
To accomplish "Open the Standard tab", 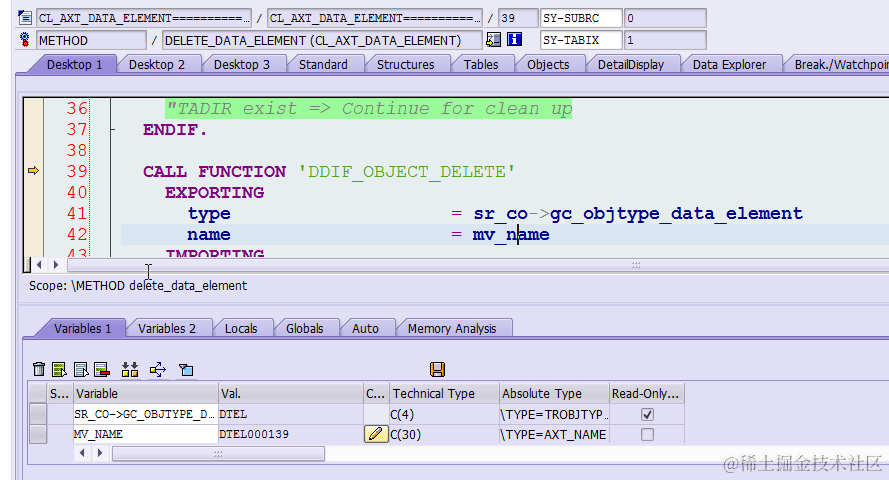I will coord(323,65).
